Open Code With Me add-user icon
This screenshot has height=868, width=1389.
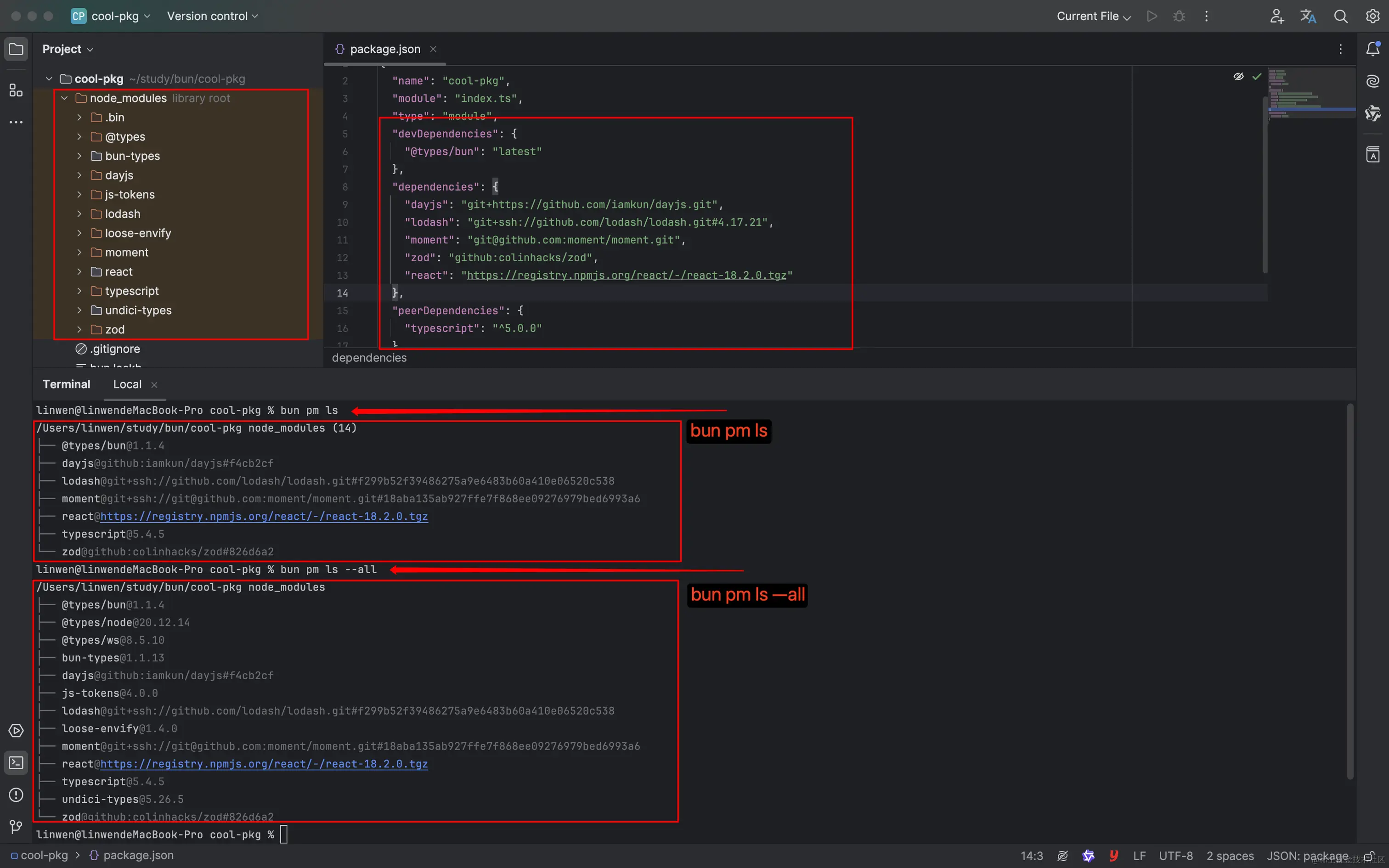[1276, 16]
